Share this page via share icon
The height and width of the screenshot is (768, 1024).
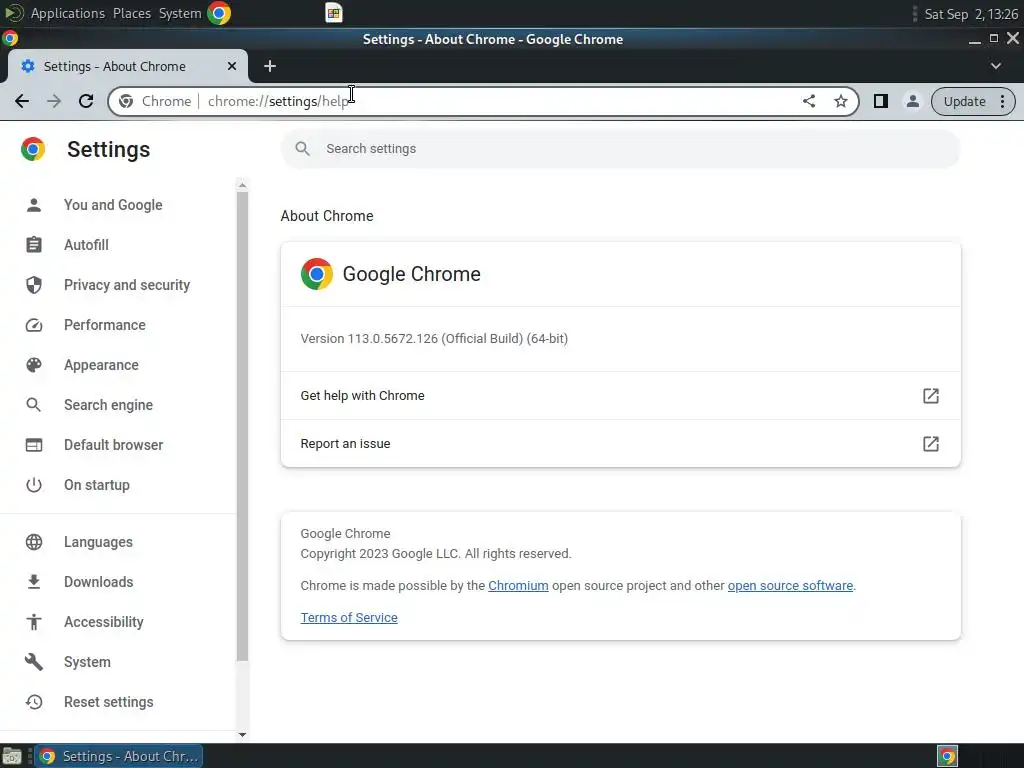[808, 101]
